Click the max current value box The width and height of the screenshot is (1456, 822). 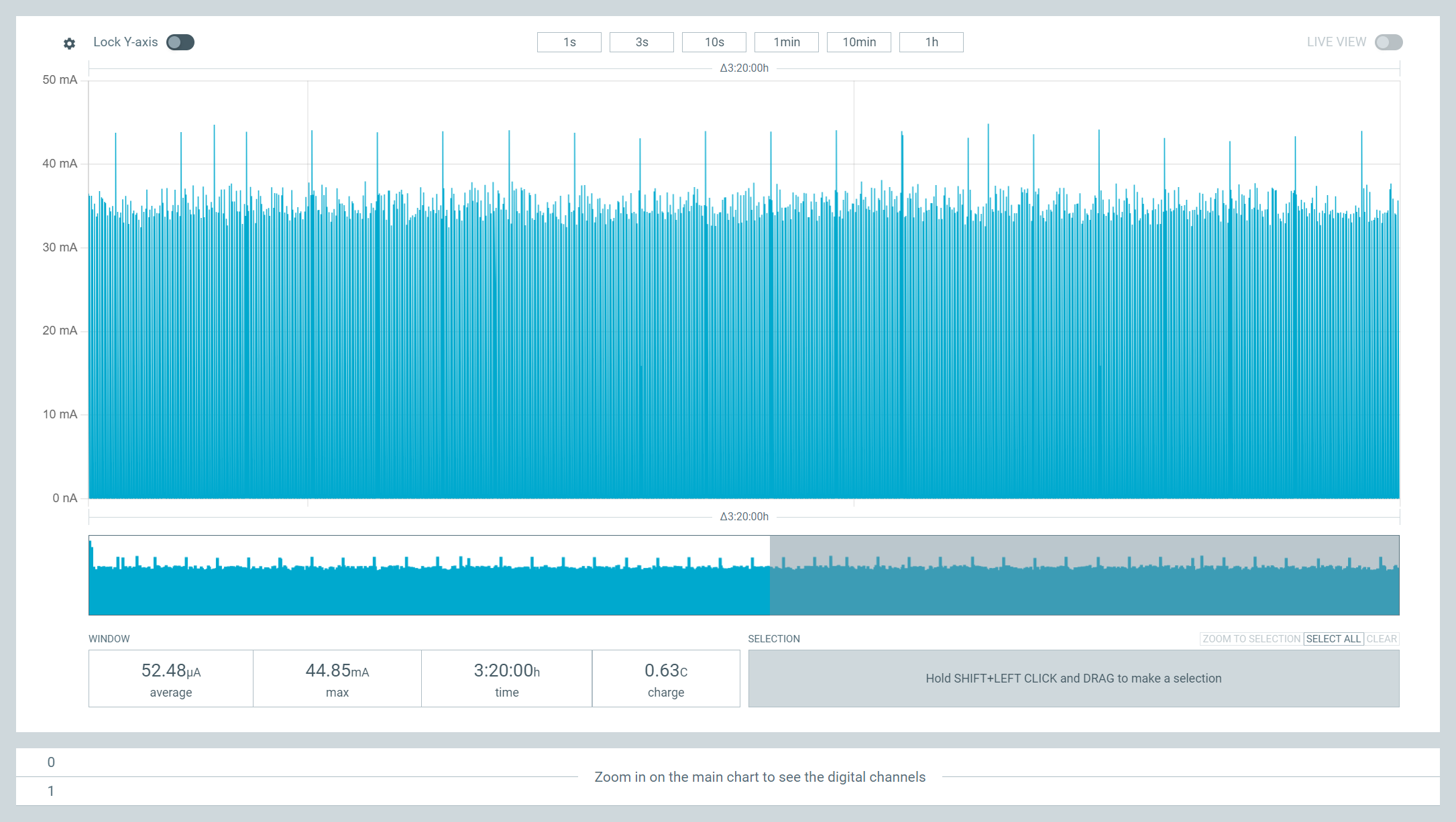(337, 679)
